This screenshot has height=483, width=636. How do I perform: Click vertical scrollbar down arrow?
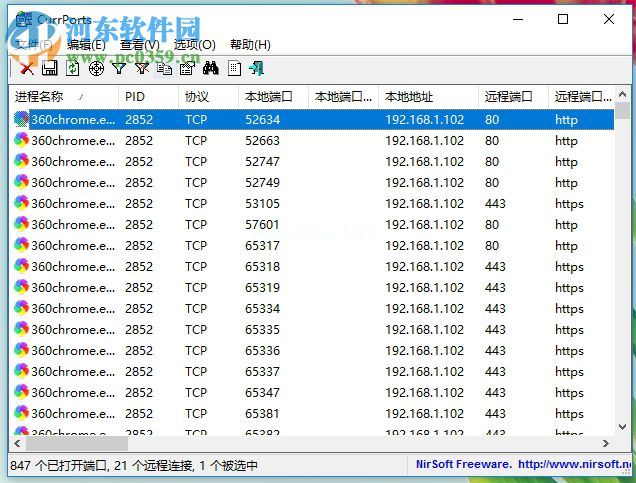point(622,427)
